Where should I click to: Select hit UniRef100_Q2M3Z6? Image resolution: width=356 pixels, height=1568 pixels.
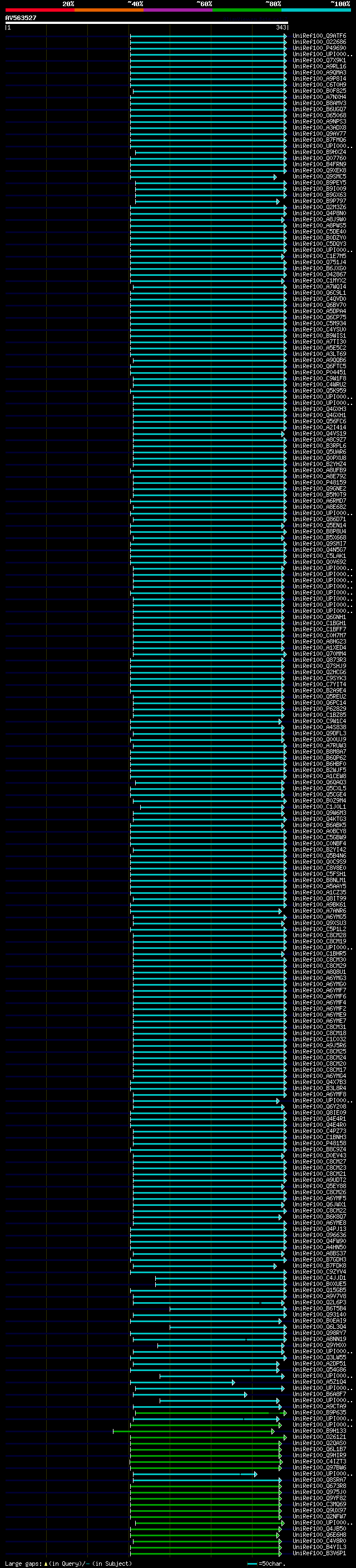point(319,207)
